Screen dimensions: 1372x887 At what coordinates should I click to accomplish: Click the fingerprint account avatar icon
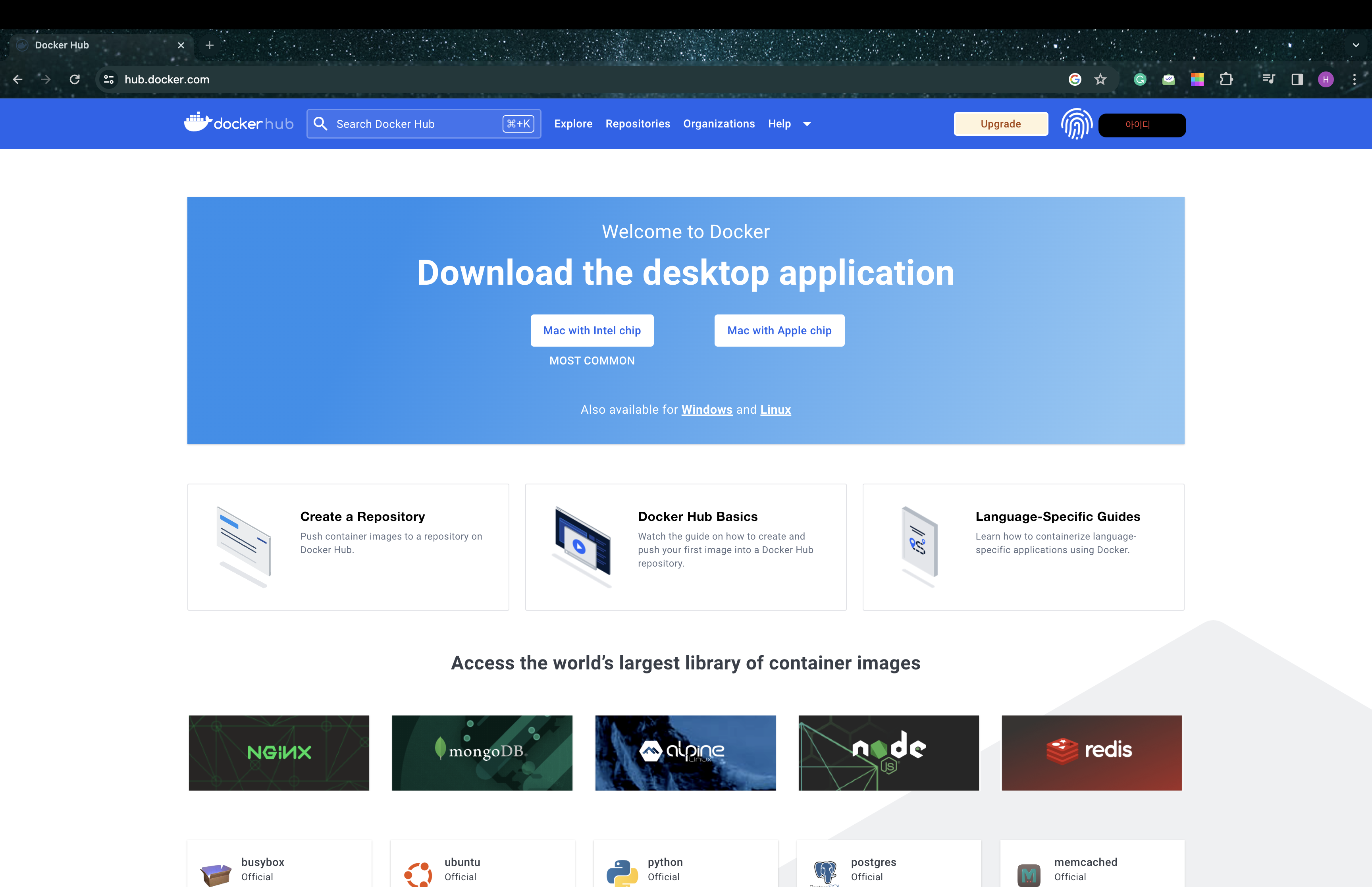click(1076, 124)
